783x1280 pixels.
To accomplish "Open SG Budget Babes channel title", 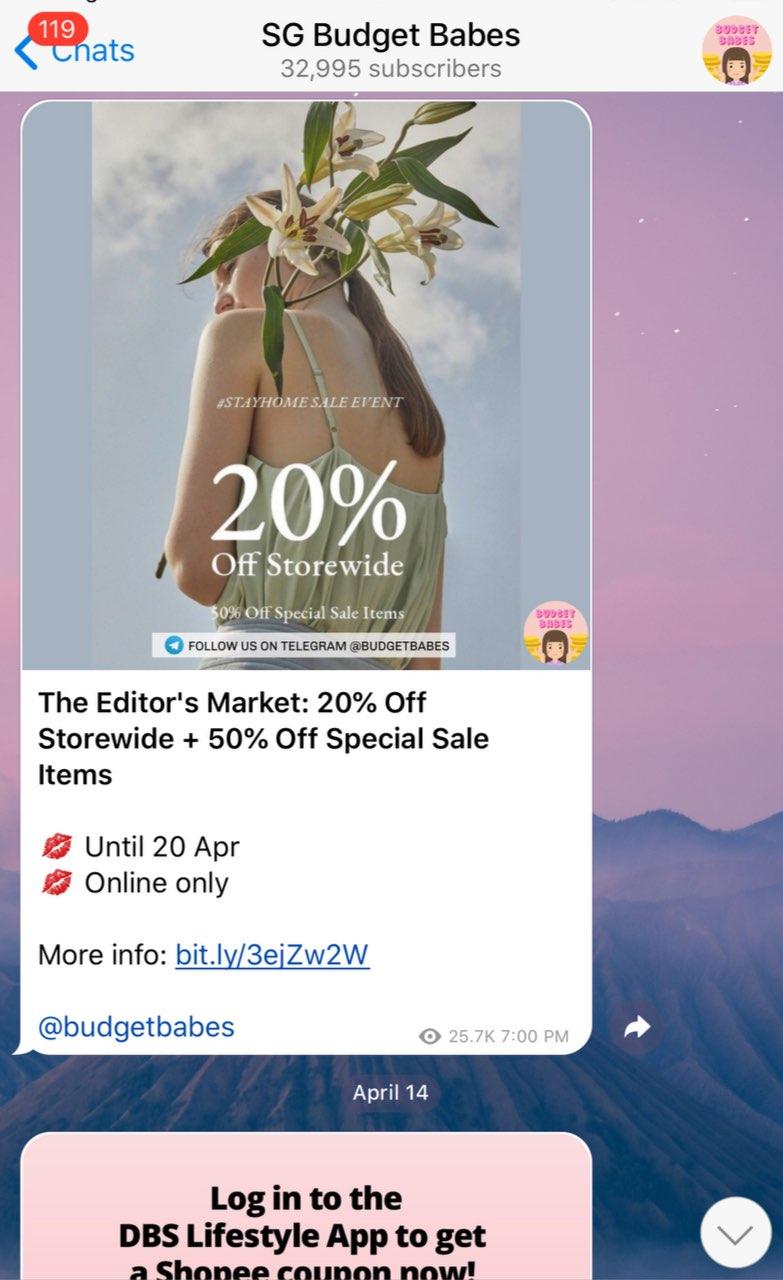I will tap(391, 36).
